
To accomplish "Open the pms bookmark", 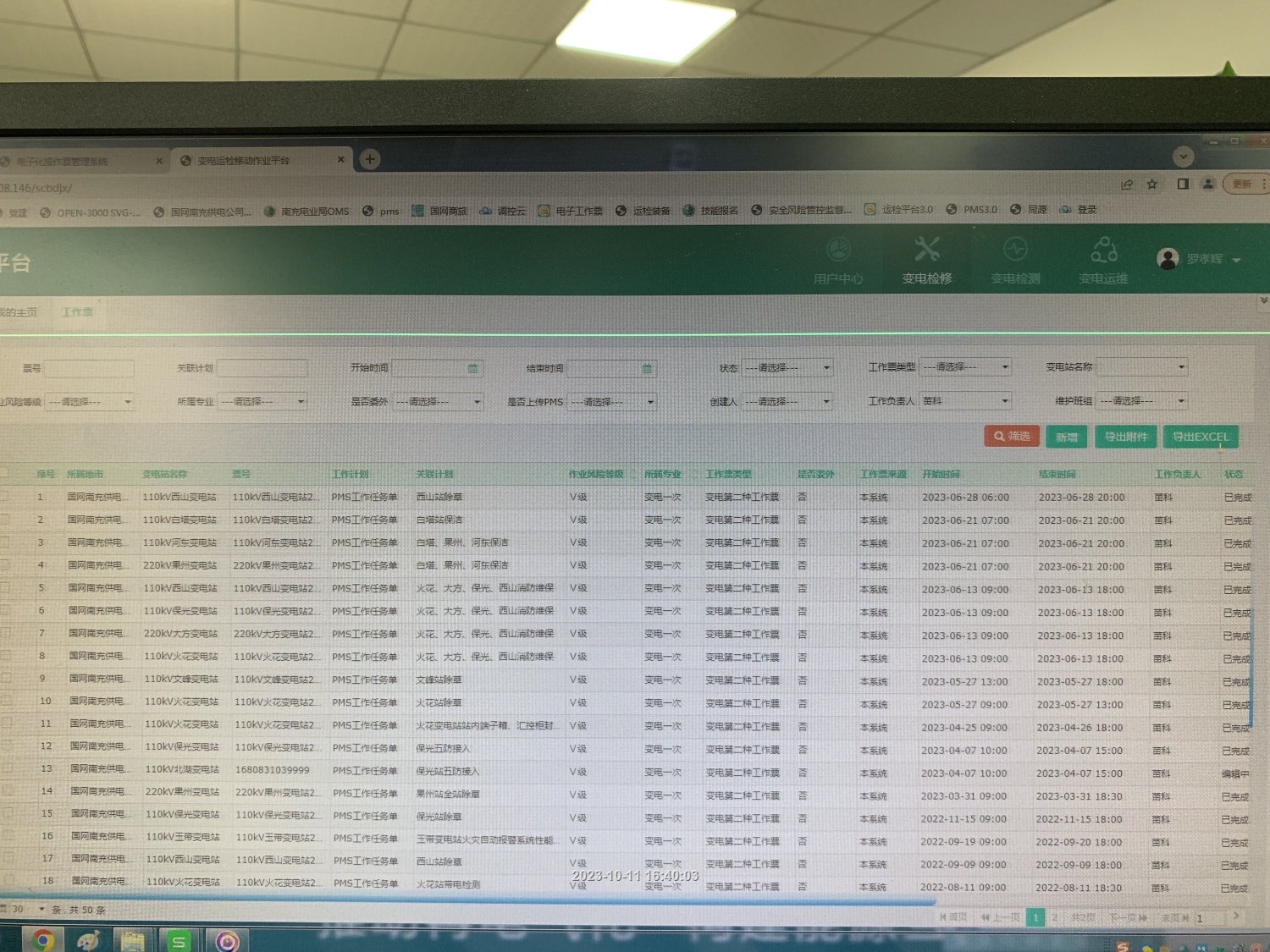I will tap(381, 211).
